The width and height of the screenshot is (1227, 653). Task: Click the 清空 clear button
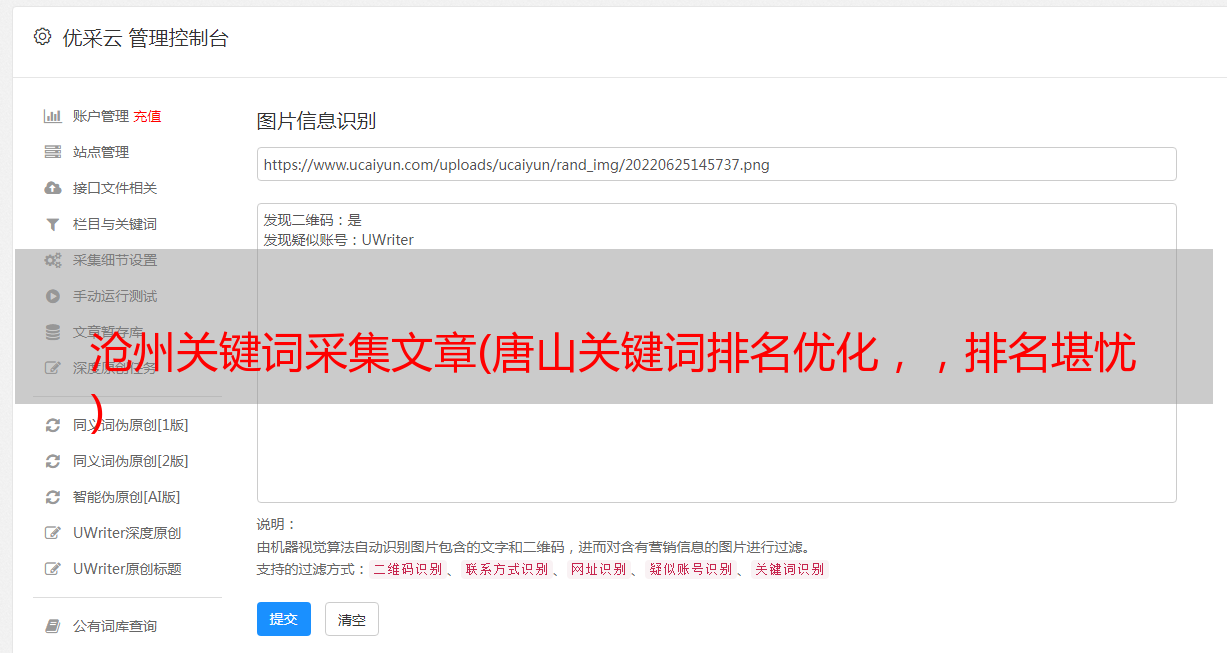click(352, 619)
